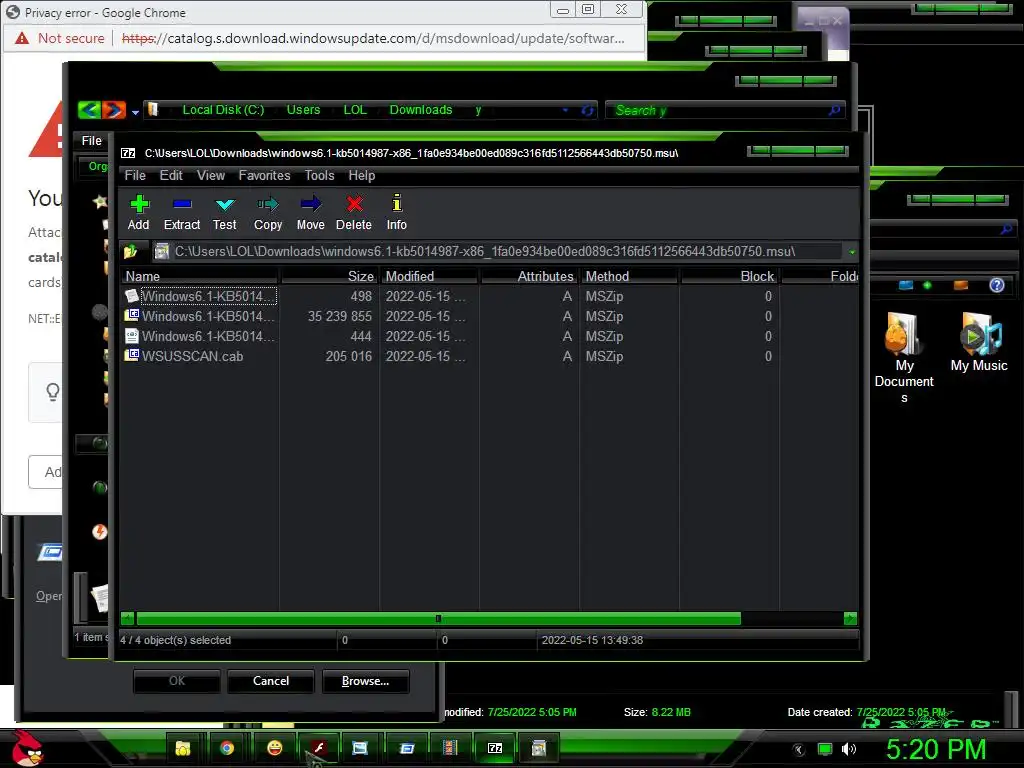1024x768 pixels.
Task: Sort by the Method column header
Action: 629,276
